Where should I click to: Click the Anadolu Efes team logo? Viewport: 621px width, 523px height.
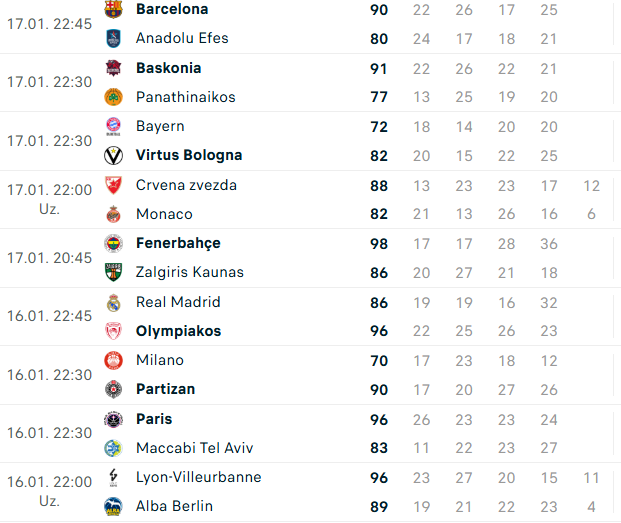pos(113,38)
